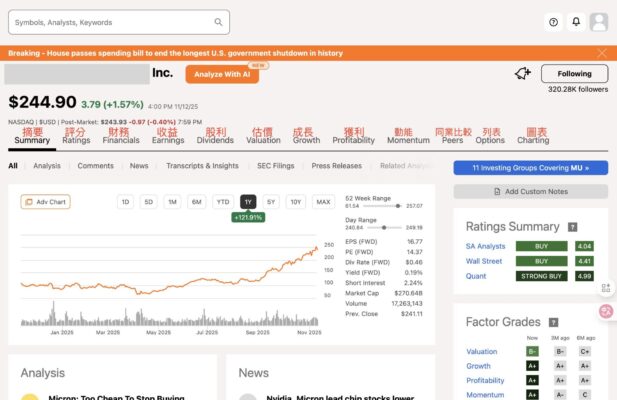Open the help question mark icon
This screenshot has width=617, height=400.
554,22
